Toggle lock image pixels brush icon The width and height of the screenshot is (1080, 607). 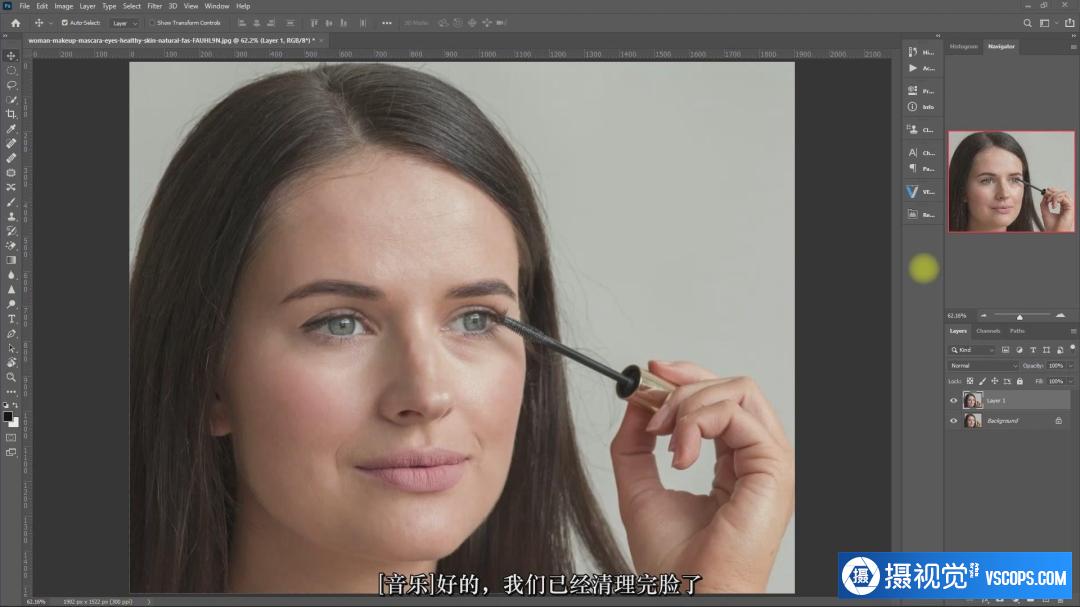[982, 381]
